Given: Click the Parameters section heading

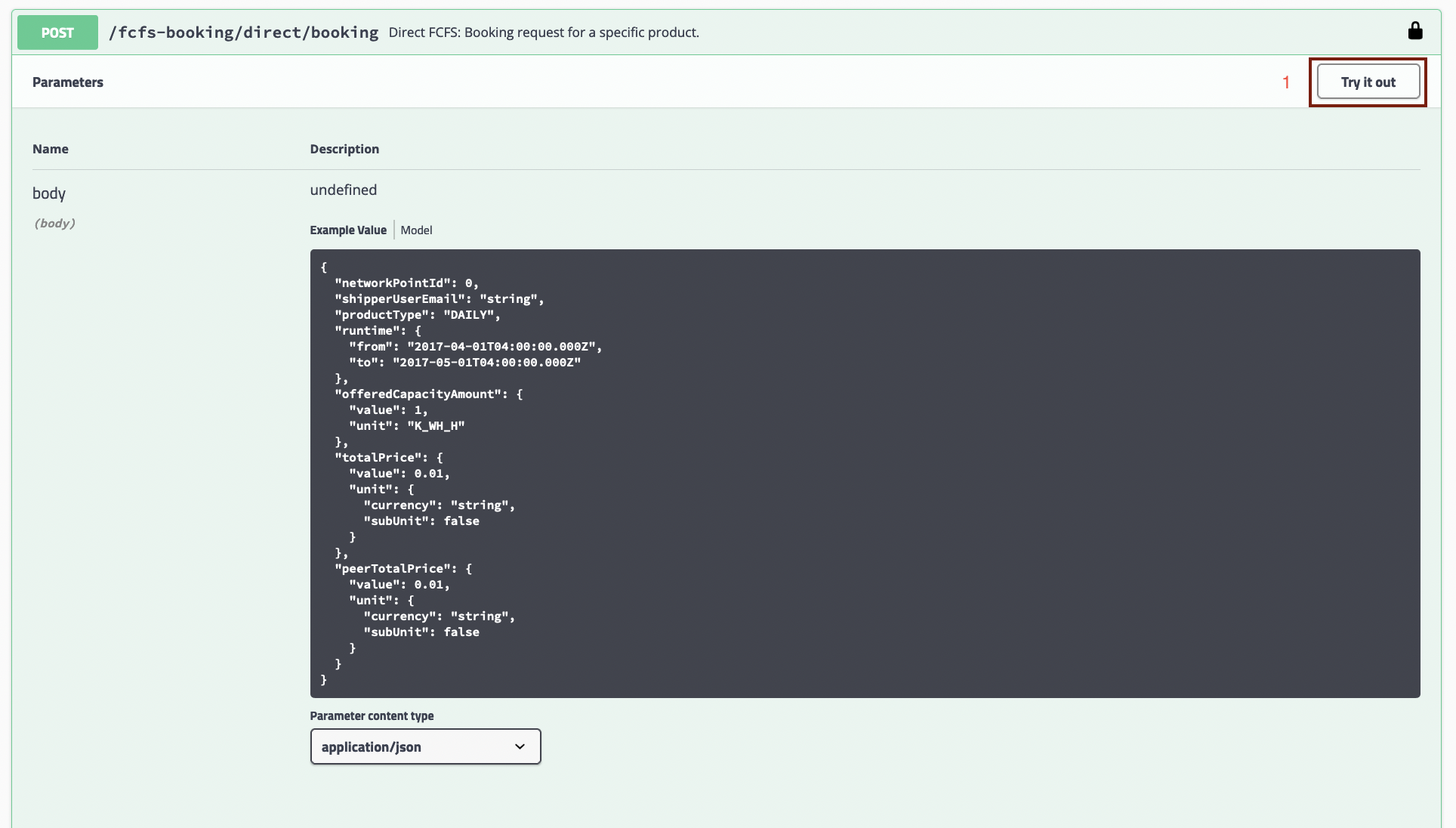Looking at the screenshot, I should tap(68, 82).
